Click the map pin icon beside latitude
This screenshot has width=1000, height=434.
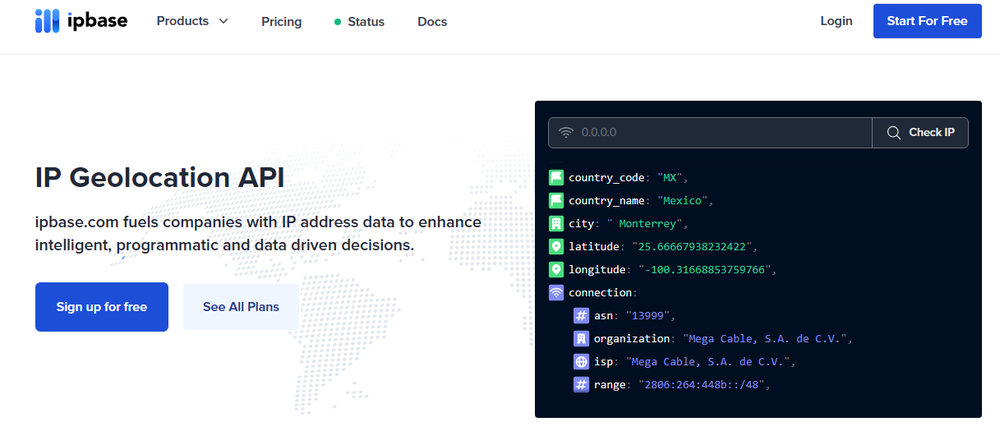tap(556, 247)
